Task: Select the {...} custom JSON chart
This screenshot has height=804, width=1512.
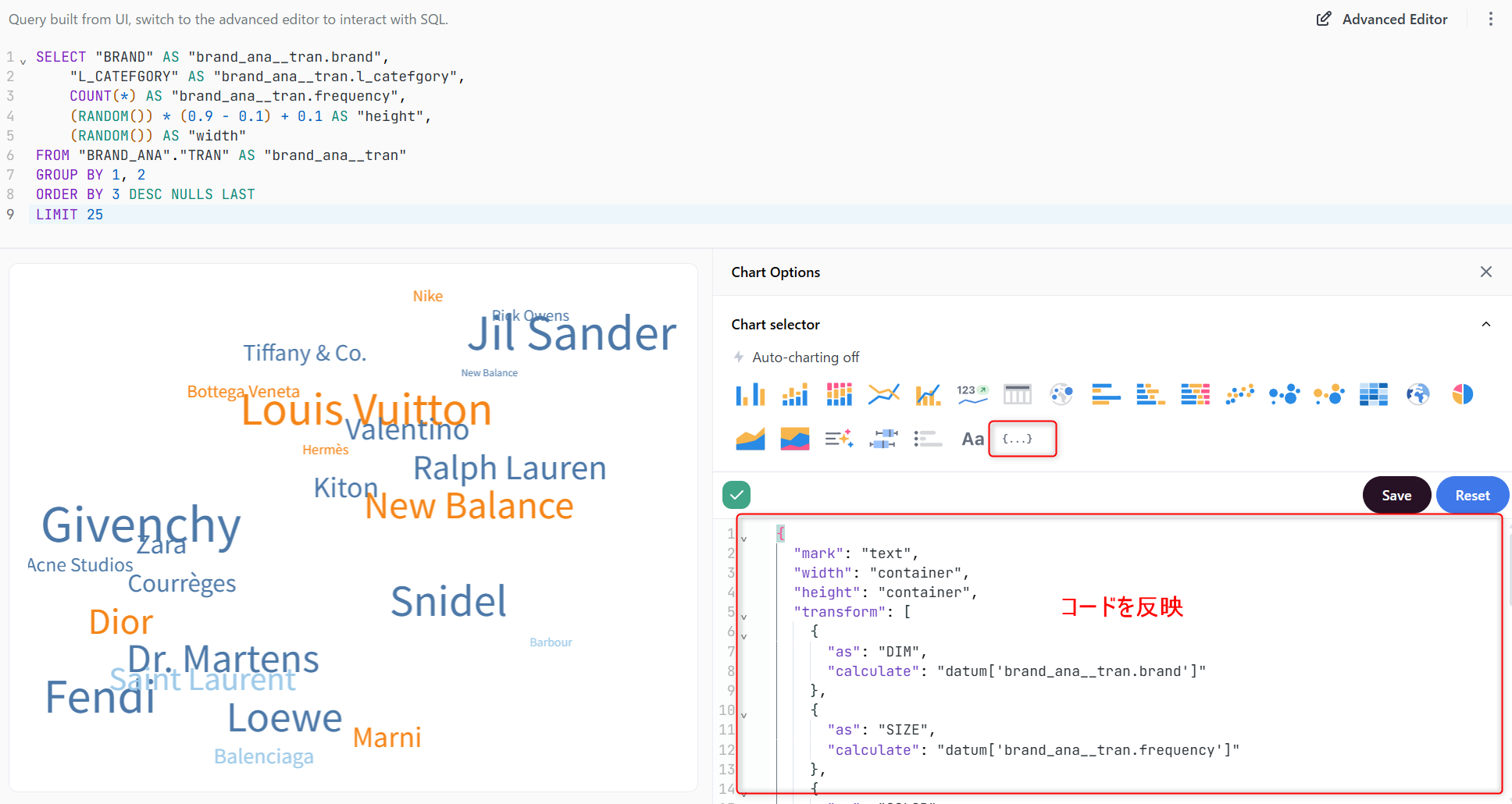Action: 1018,439
